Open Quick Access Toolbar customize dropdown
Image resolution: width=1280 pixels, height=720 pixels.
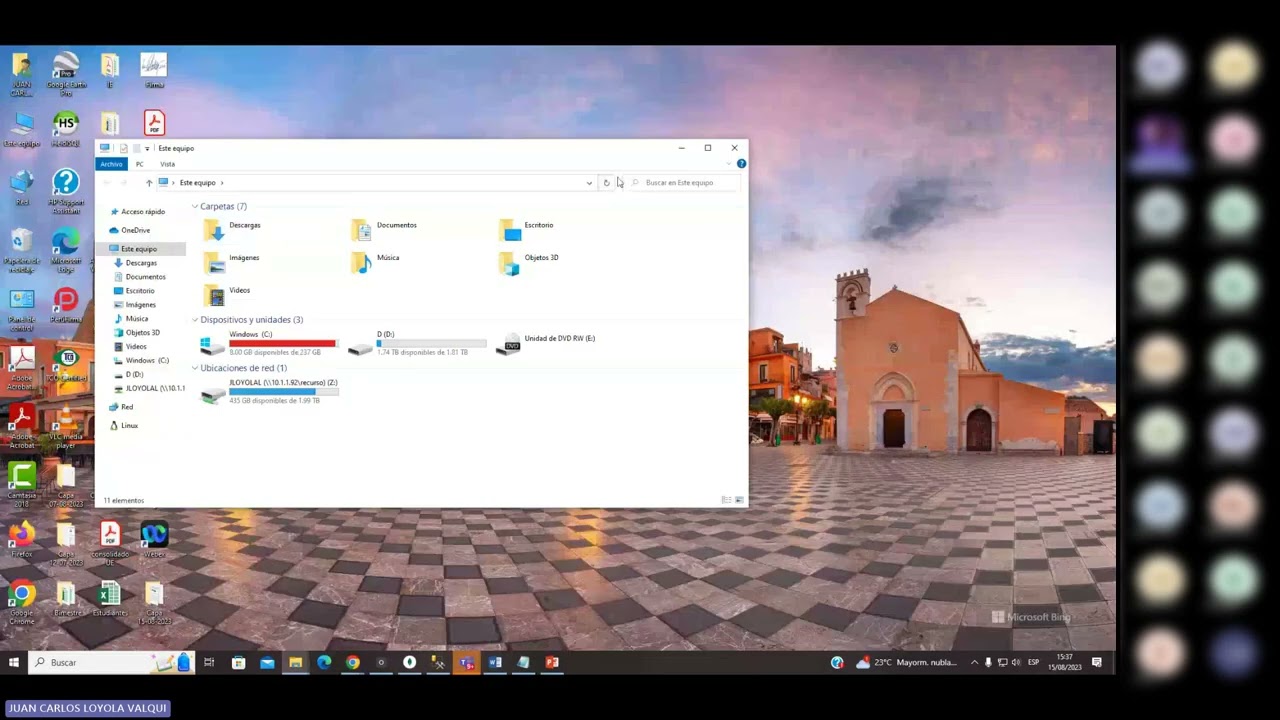pyautogui.click(x=147, y=148)
